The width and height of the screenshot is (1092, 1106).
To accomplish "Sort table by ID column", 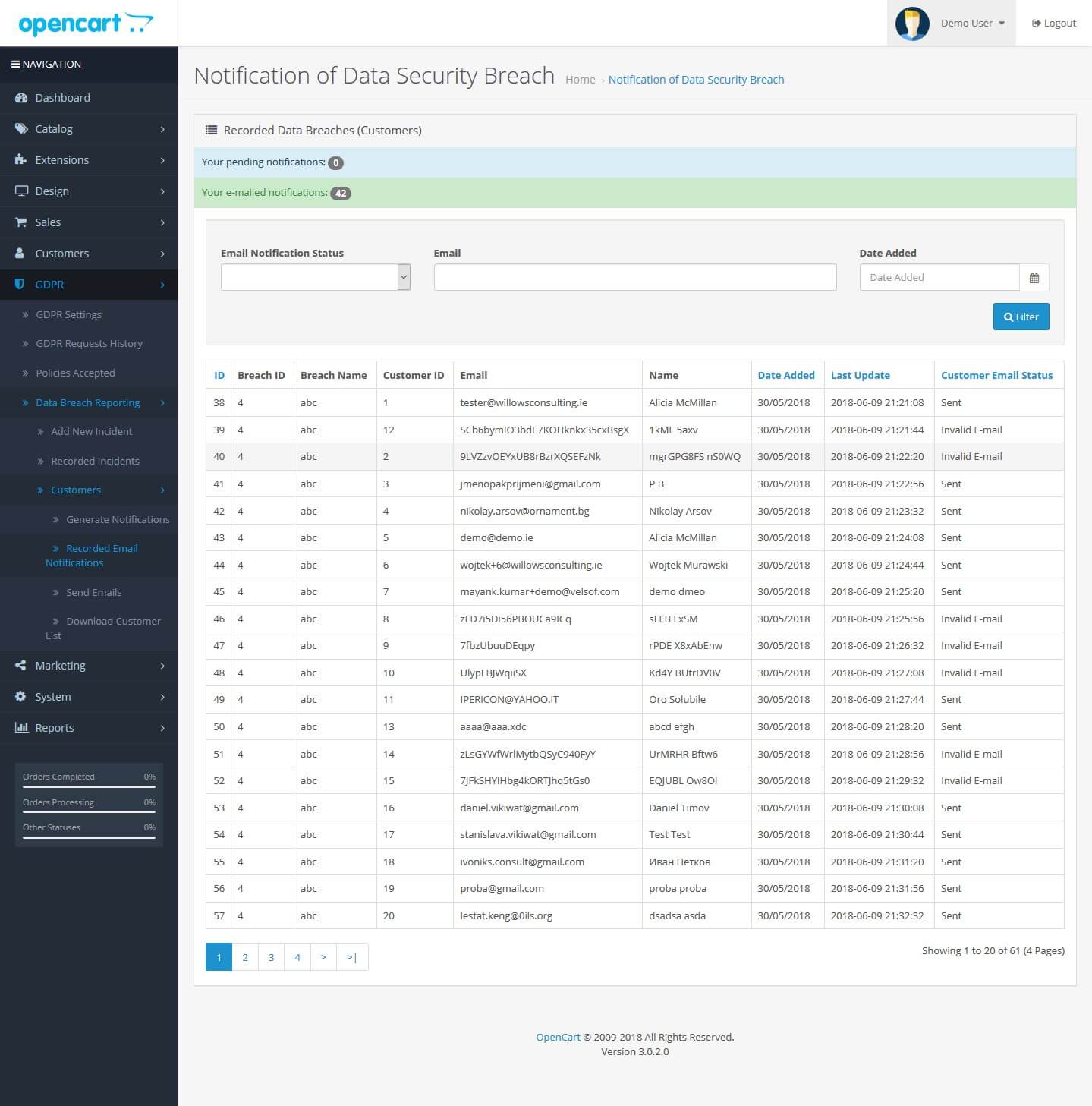I will [219, 376].
